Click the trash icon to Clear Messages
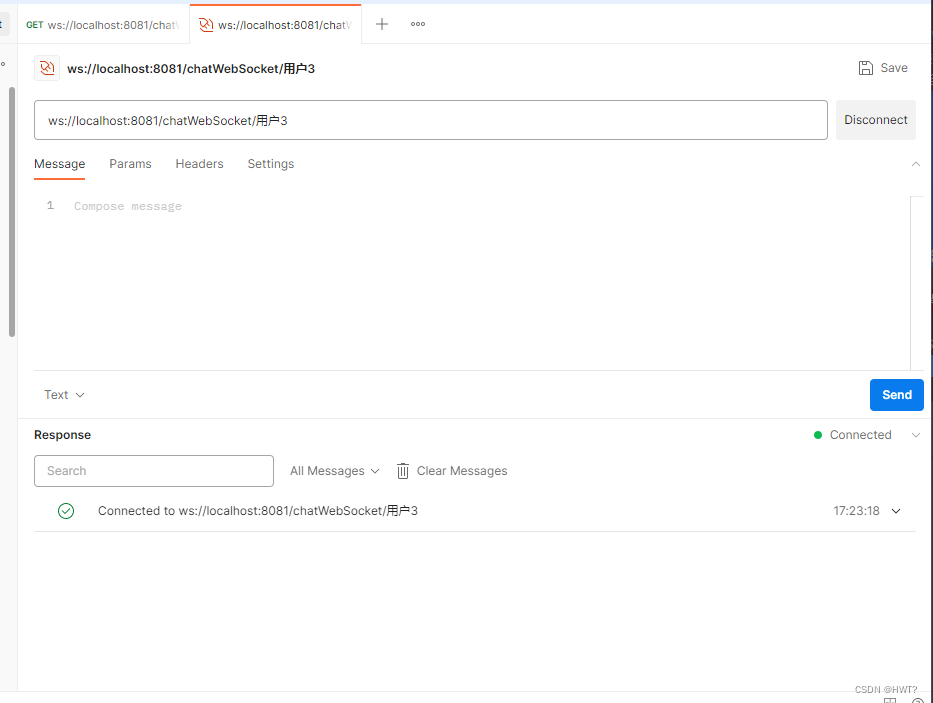Screen dimensions: 933x703 pos(402,470)
